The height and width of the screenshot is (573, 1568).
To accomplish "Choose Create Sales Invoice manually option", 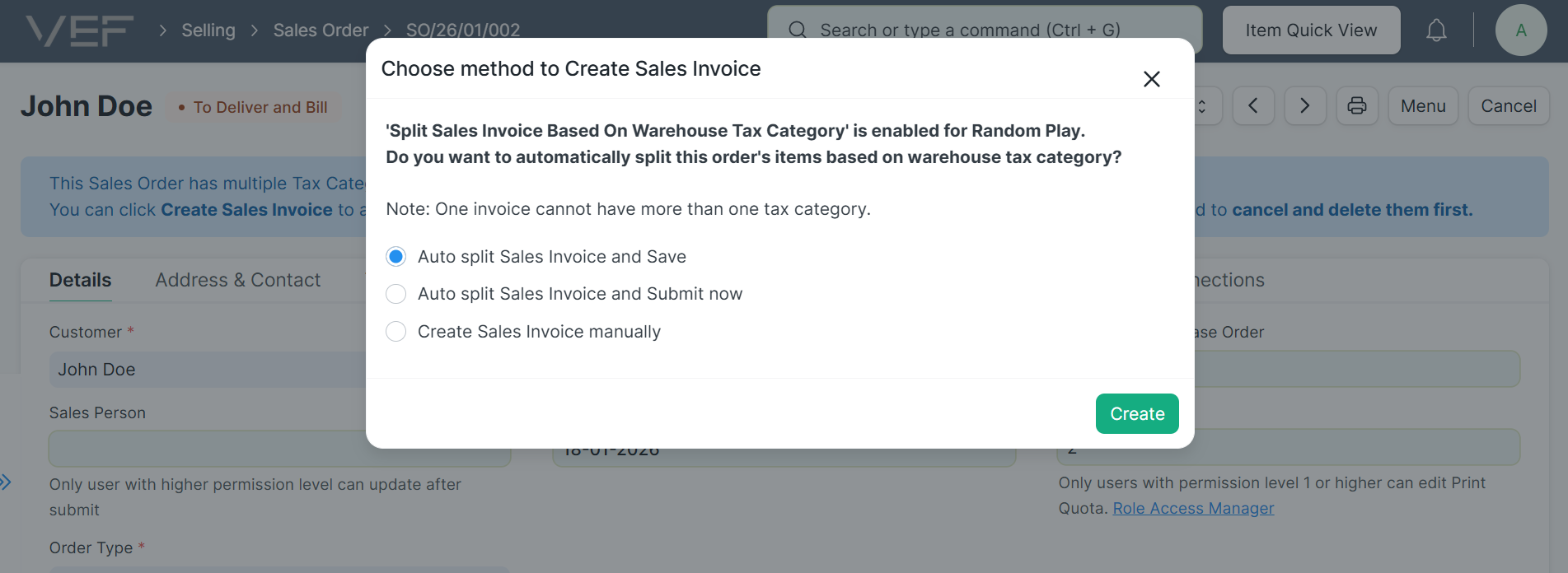I will click(x=396, y=332).
